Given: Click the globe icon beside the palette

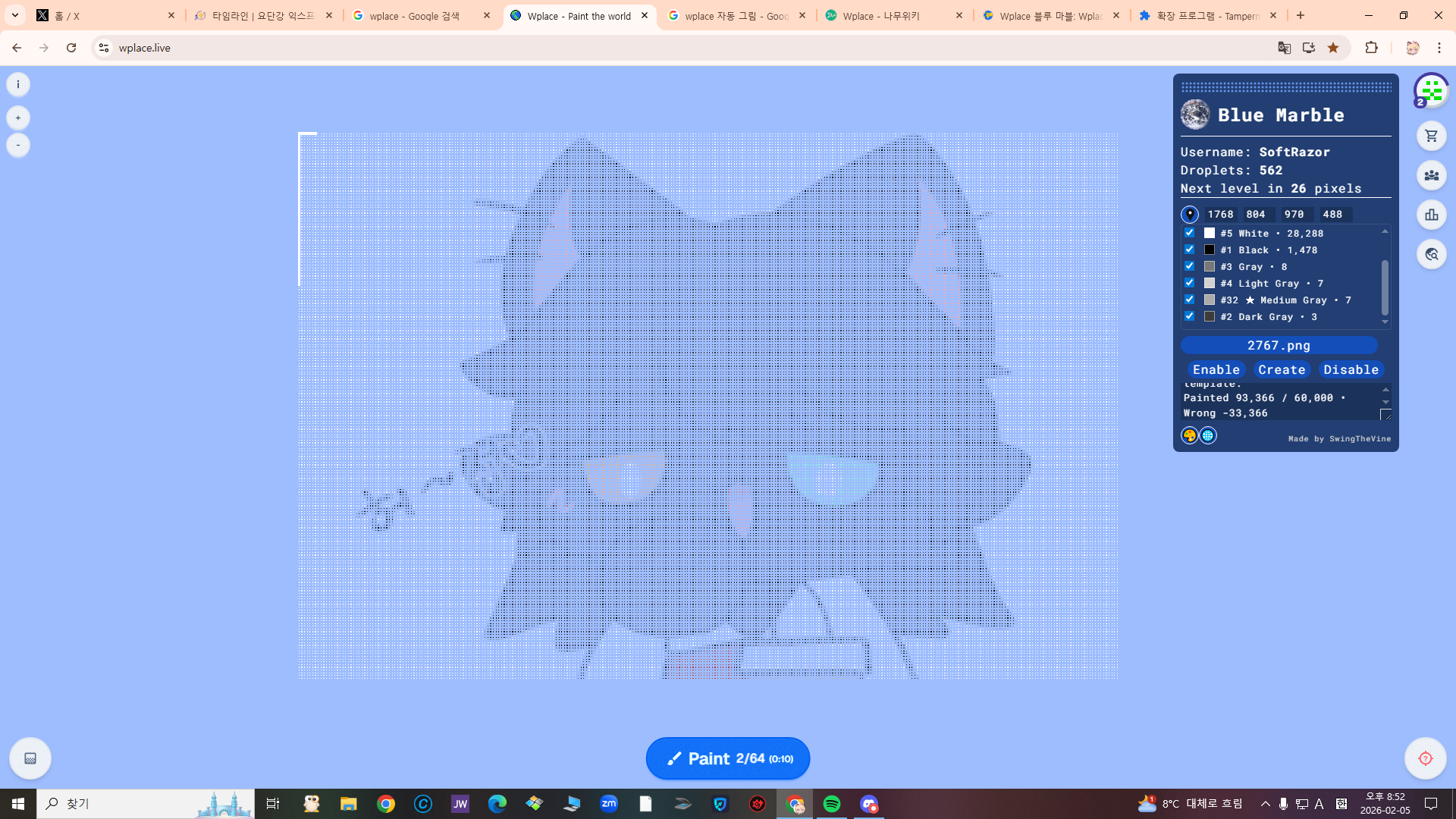Looking at the screenshot, I should 1208,435.
